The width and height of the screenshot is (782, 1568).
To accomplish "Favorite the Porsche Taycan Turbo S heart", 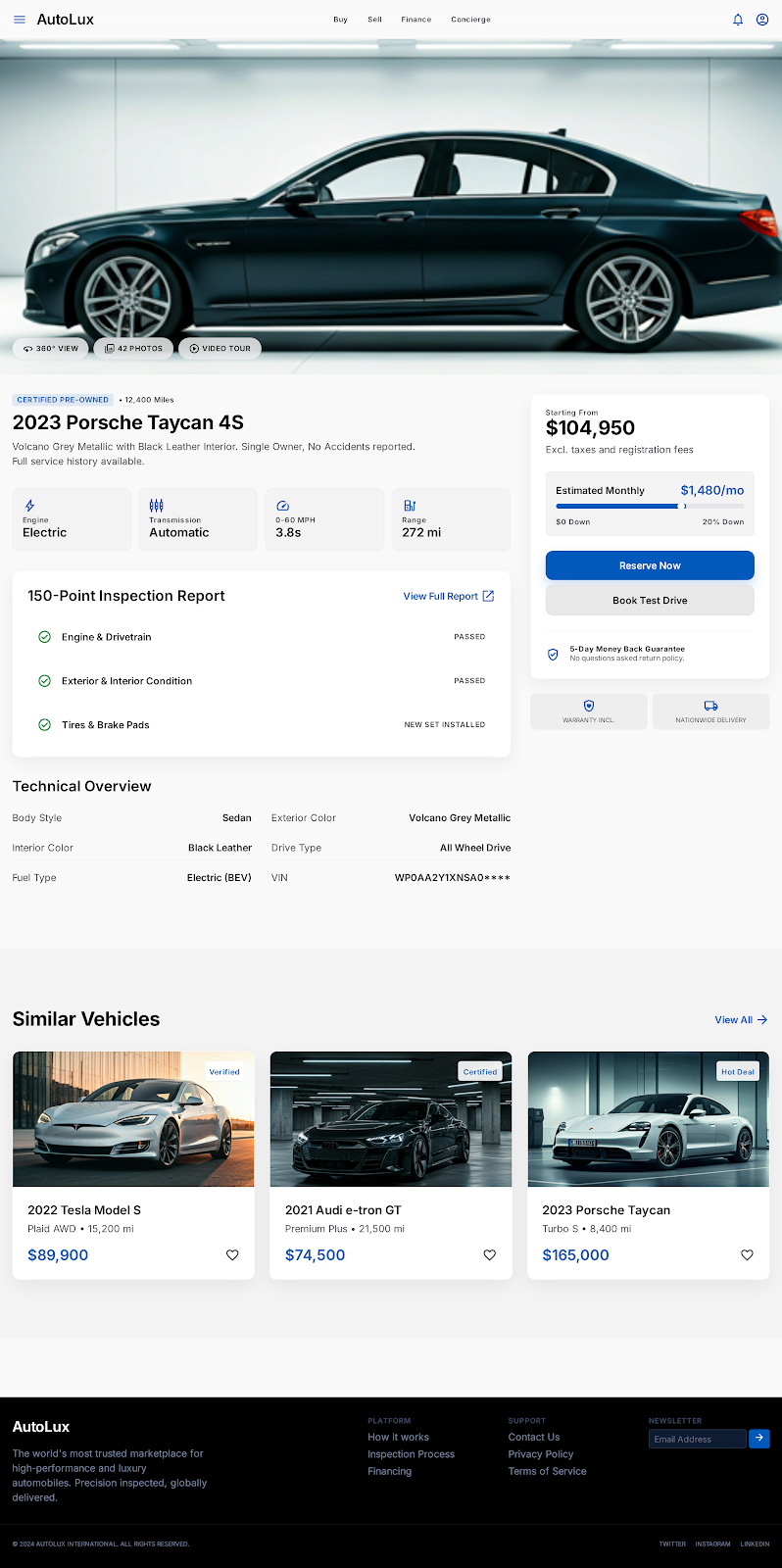I will tap(747, 1255).
